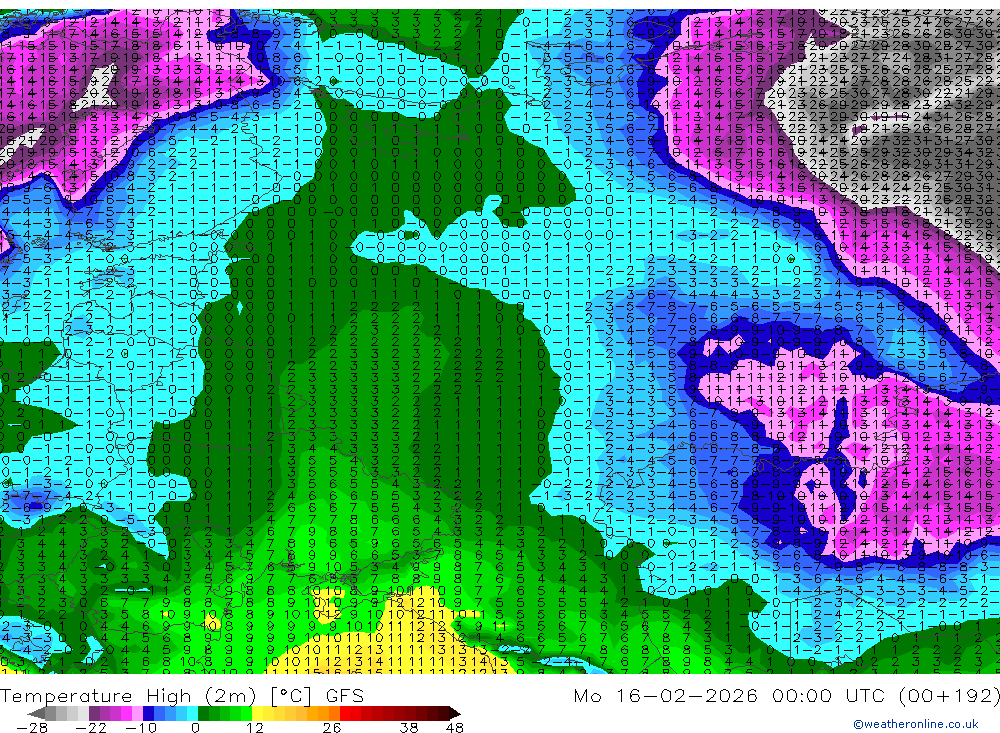This screenshot has height=733, width=1000.
Task: Pick the dark navy blue swatch in the legend
Action: click(x=149, y=713)
